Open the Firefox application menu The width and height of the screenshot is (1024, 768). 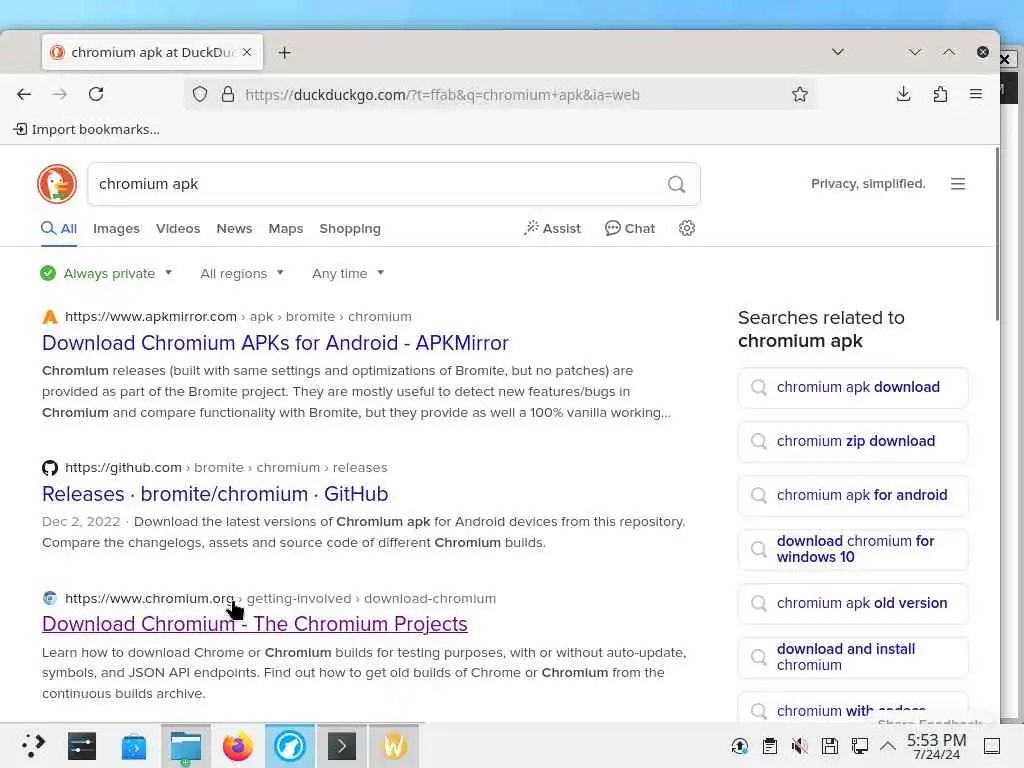976,94
